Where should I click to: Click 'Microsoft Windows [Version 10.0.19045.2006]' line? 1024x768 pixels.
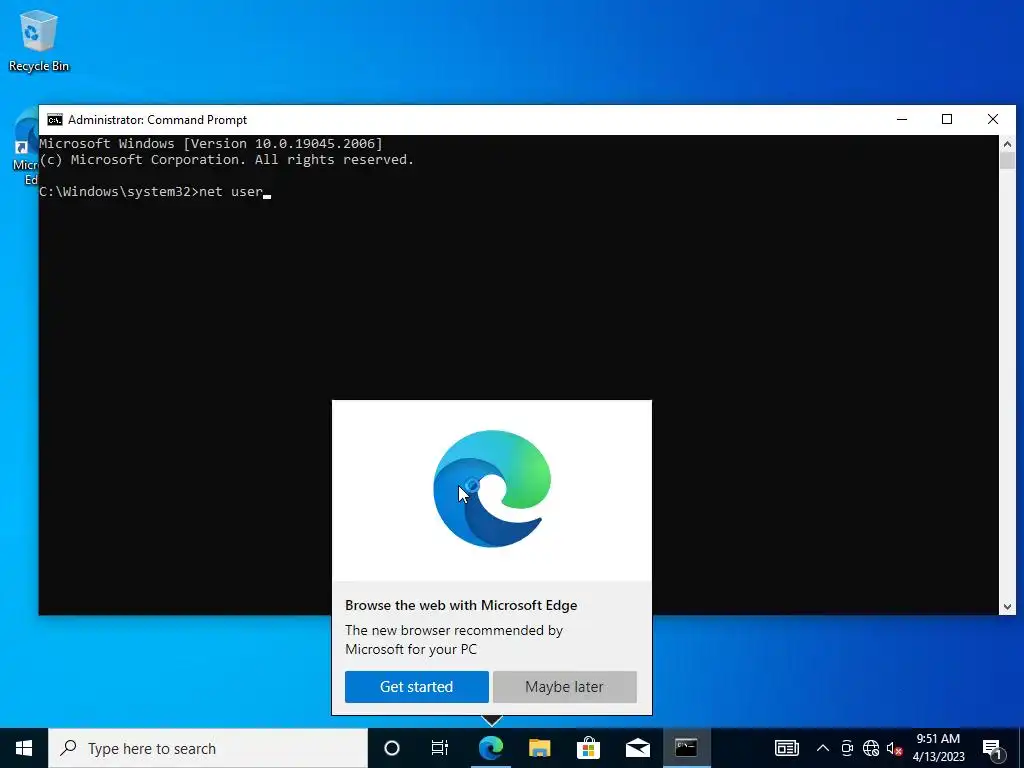tap(211, 144)
